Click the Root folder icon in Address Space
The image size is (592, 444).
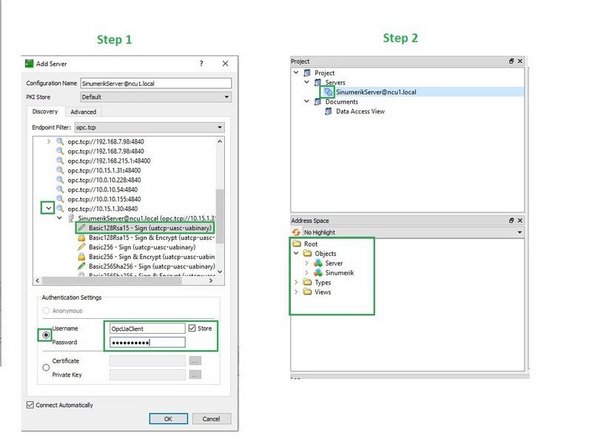coord(297,244)
